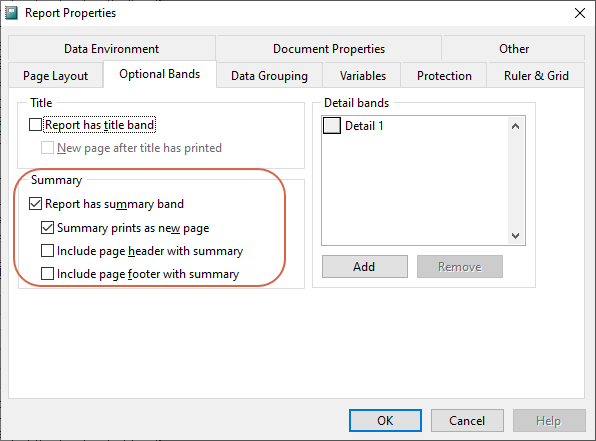596x441 pixels.
Task: Open the Ruler & Grid tab
Action: [536, 75]
